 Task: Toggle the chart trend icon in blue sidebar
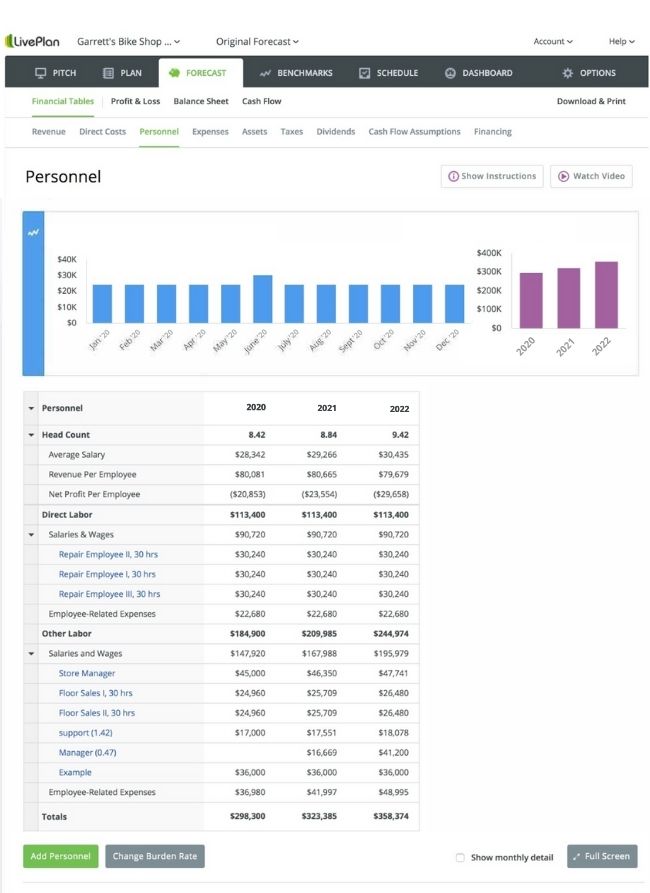[x=33, y=232]
